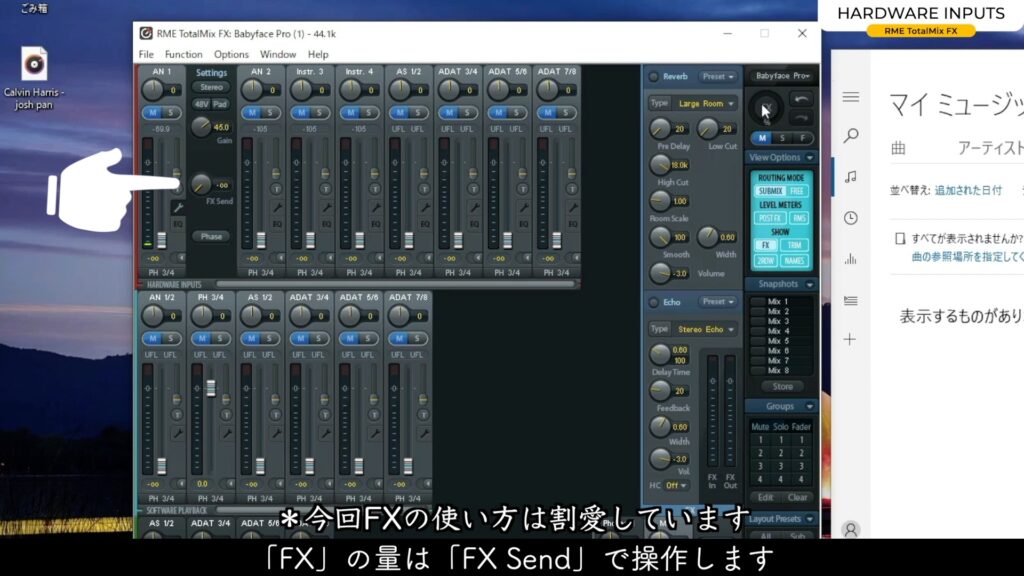Select the Mix 1 snapshot
1024x576 pixels.
[777, 302]
